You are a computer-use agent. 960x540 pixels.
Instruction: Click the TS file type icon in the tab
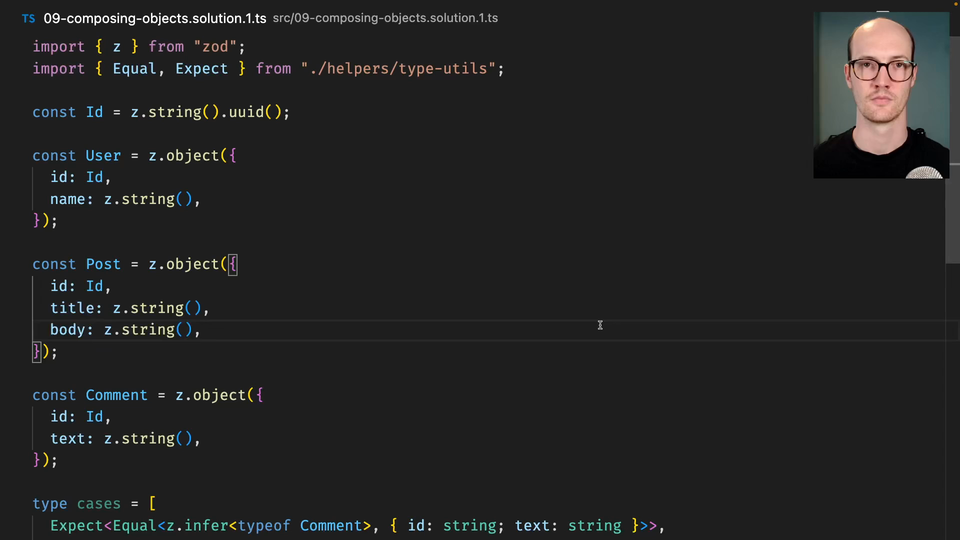pyautogui.click(x=28, y=18)
